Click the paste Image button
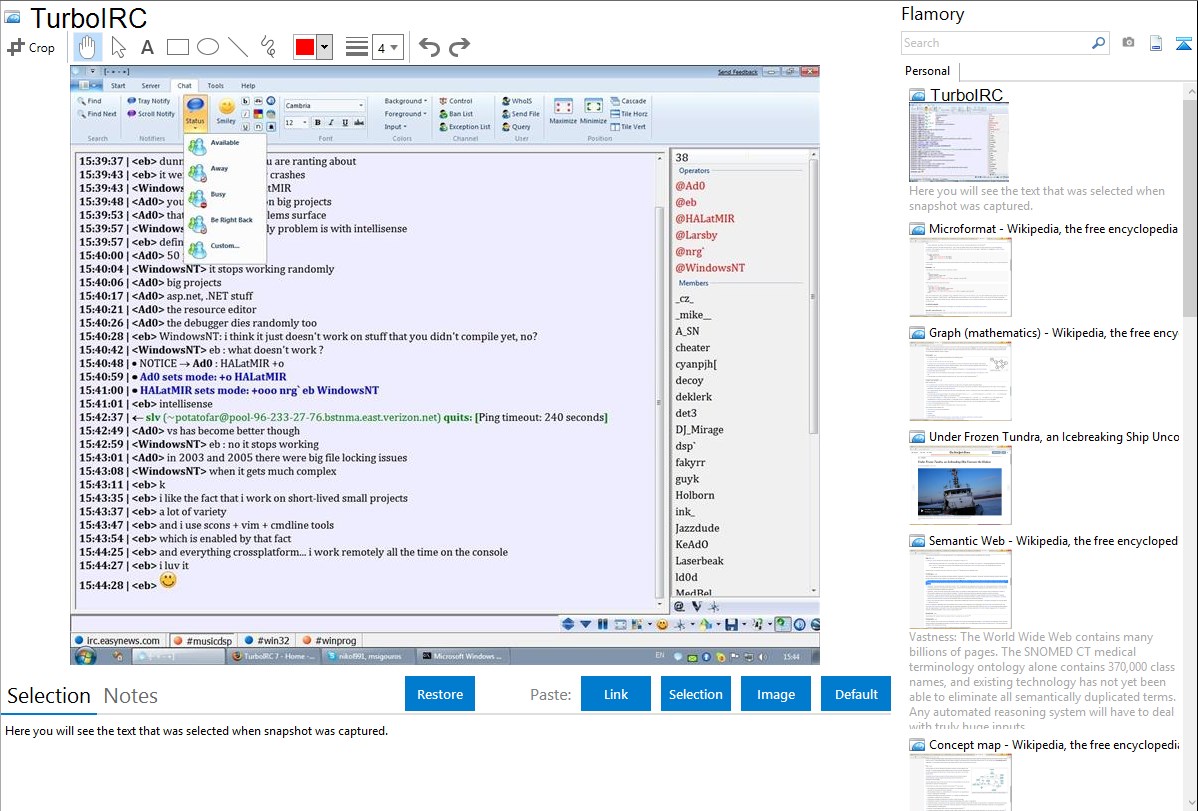The width and height of the screenshot is (1198, 811). click(775, 694)
